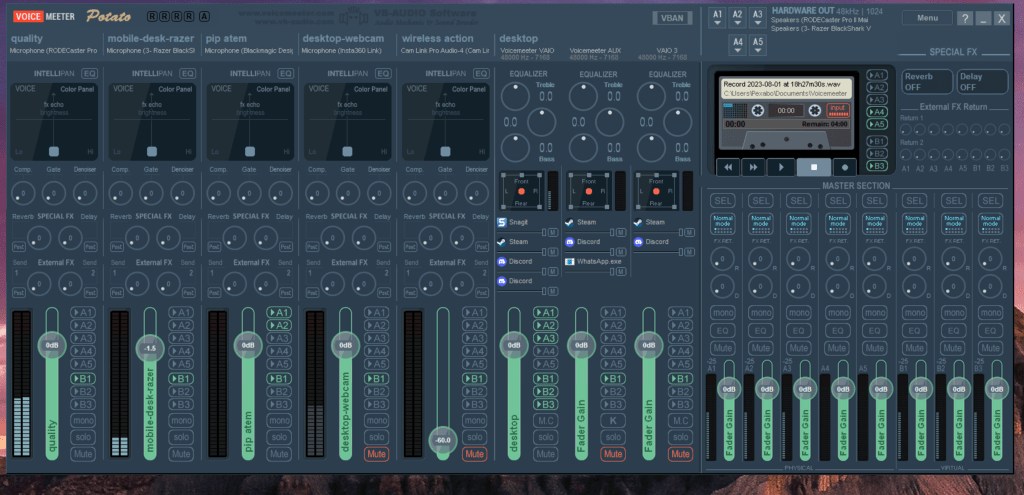Click the Treble knob of desktop equalizer
Viewport: 1024px width, 495px height.
pyautogui.click(x=515, y=97)
